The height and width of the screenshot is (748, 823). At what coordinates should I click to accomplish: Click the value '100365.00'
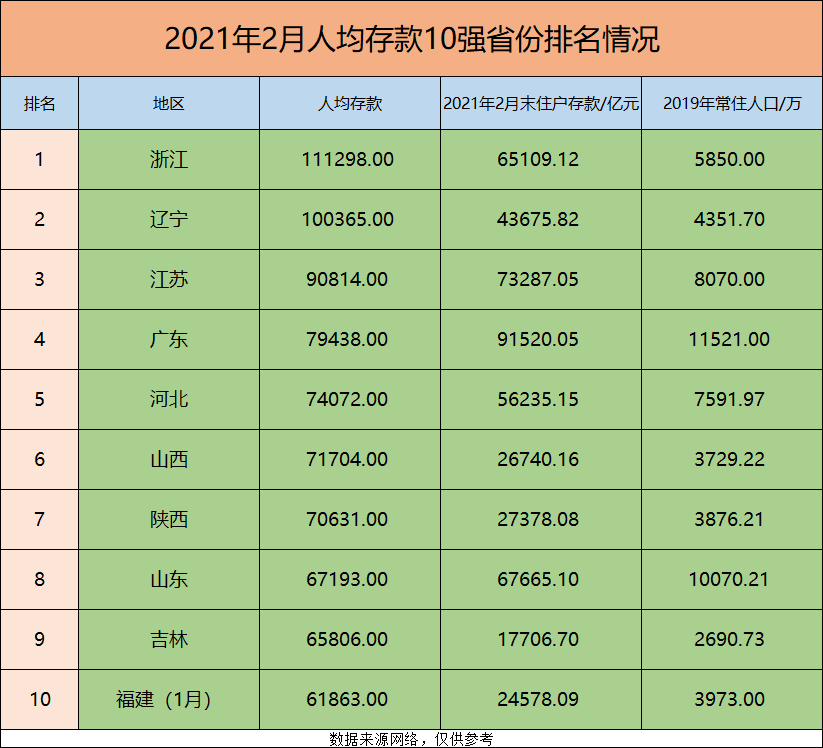point(347,219)
